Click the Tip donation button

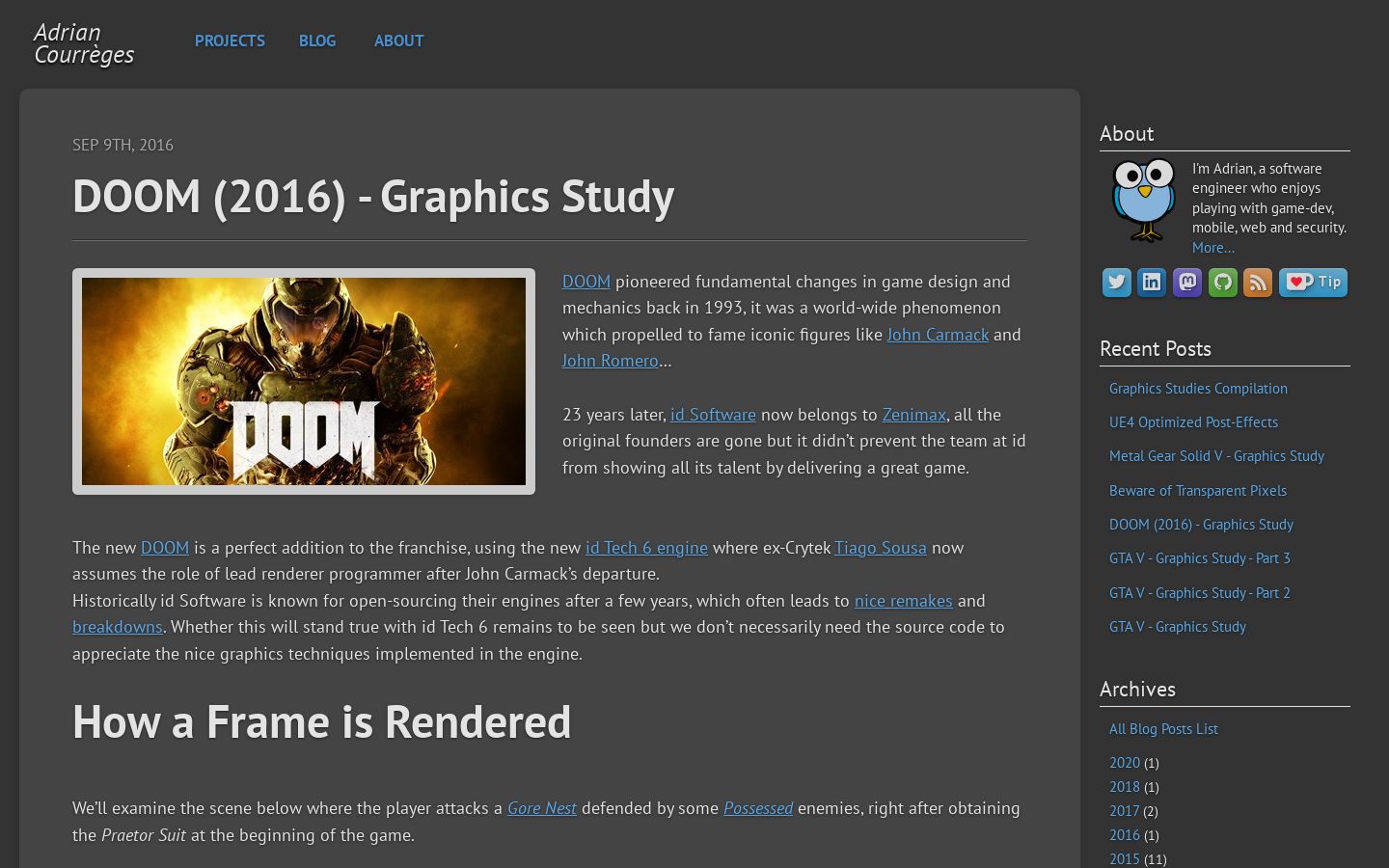[x=1313, y=283]
